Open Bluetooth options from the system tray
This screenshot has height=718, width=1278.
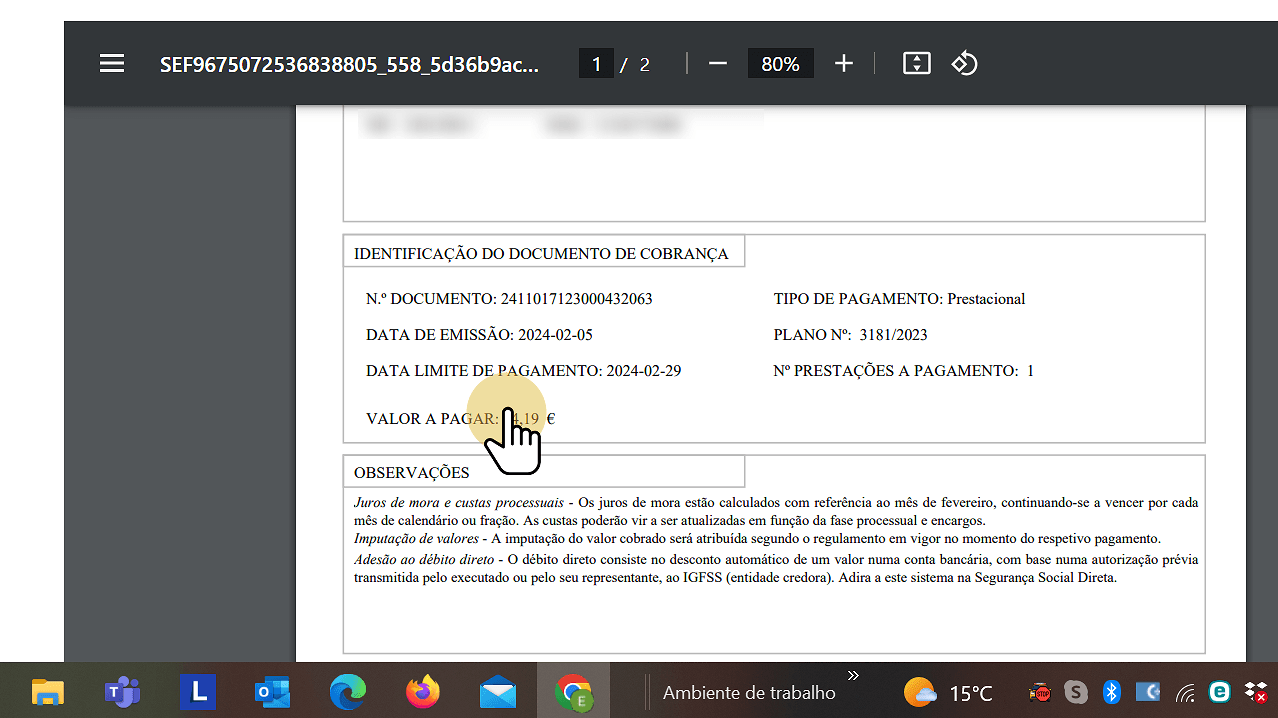click(1111, 691)
